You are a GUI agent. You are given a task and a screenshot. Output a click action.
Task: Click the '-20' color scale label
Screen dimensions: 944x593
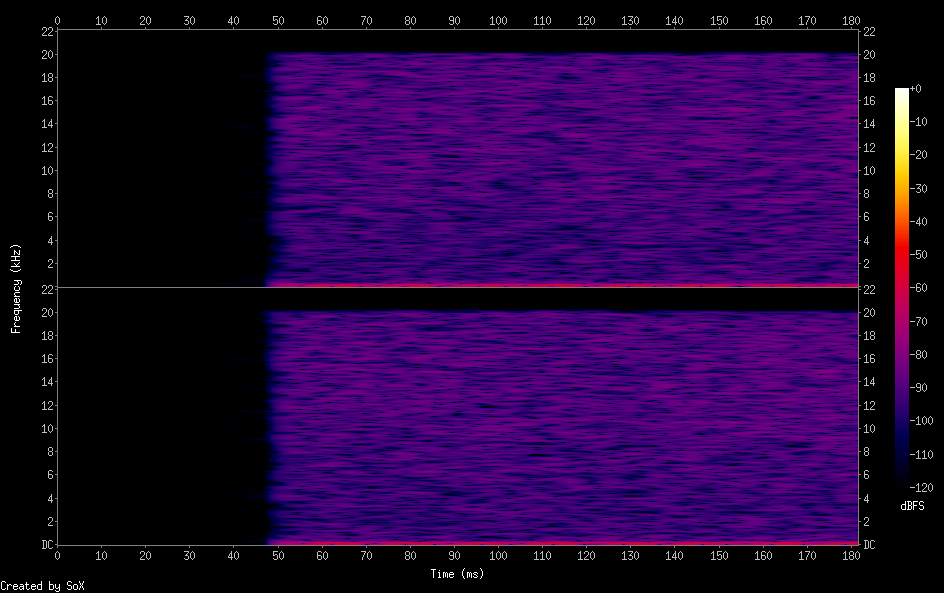[919, 155]
